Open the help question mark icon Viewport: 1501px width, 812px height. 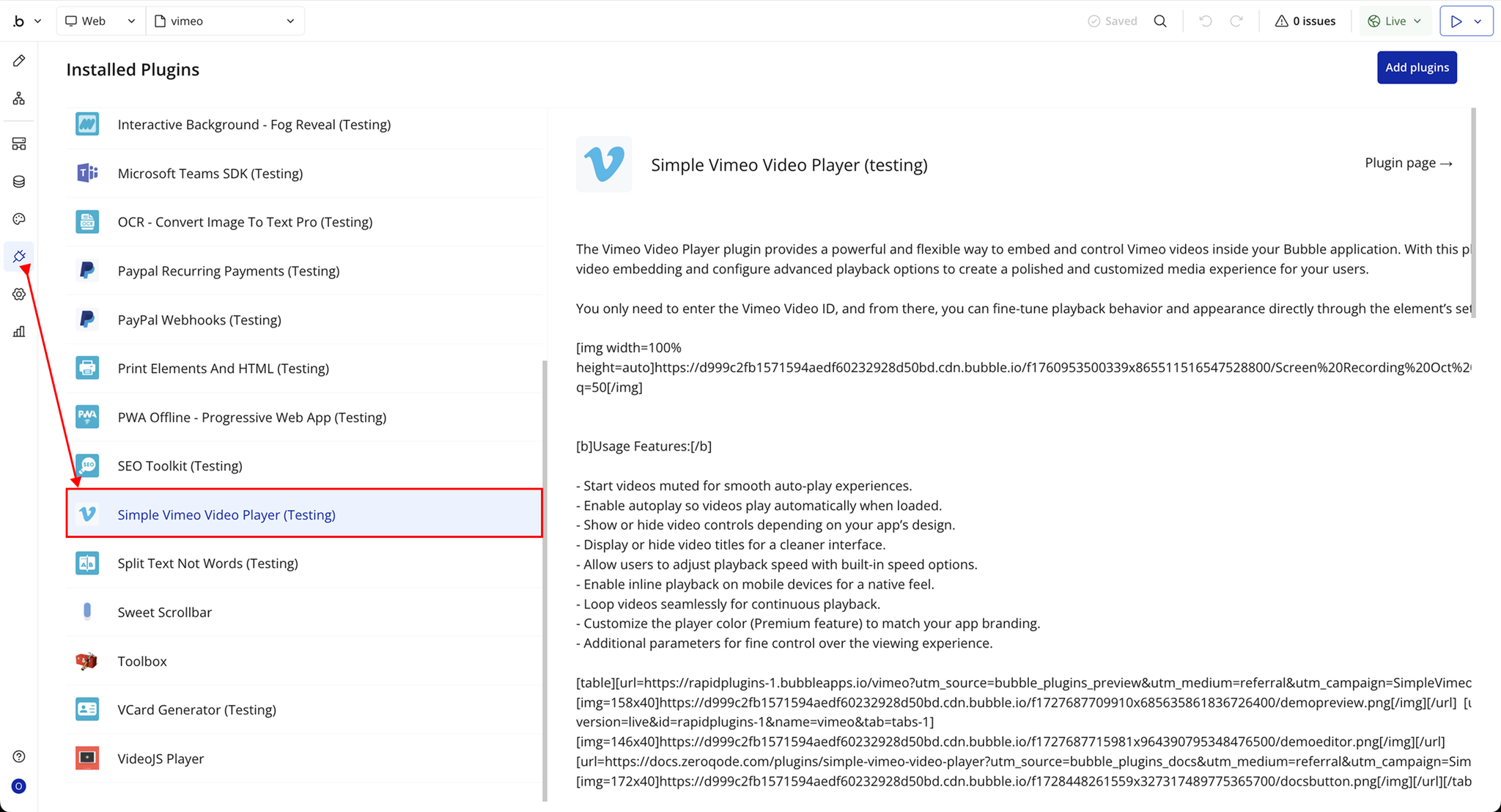19,756
